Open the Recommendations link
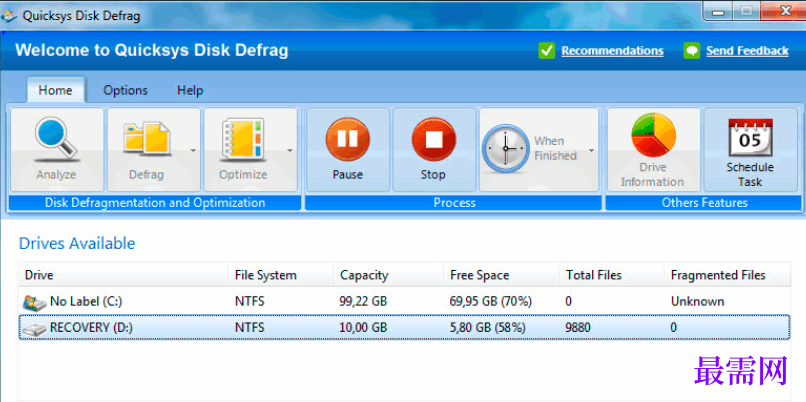This screenshot has height=402, width=806. [x=612, y=51]
